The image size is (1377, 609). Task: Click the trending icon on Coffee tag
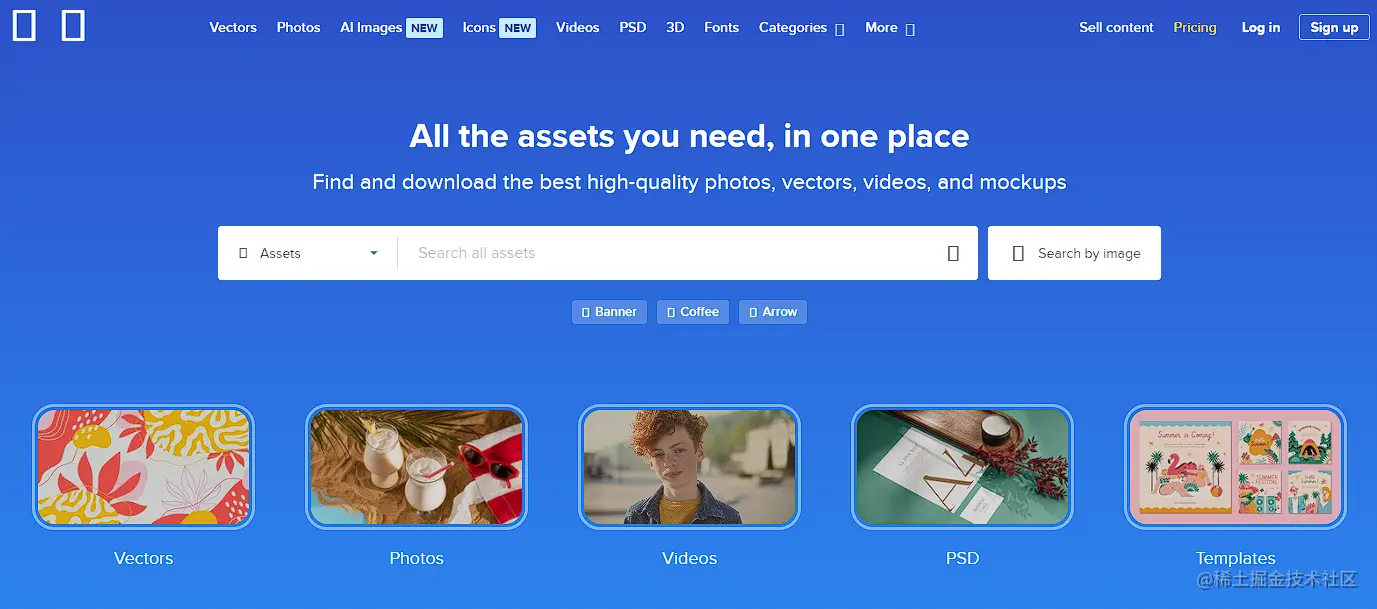(x=671, y=312)
